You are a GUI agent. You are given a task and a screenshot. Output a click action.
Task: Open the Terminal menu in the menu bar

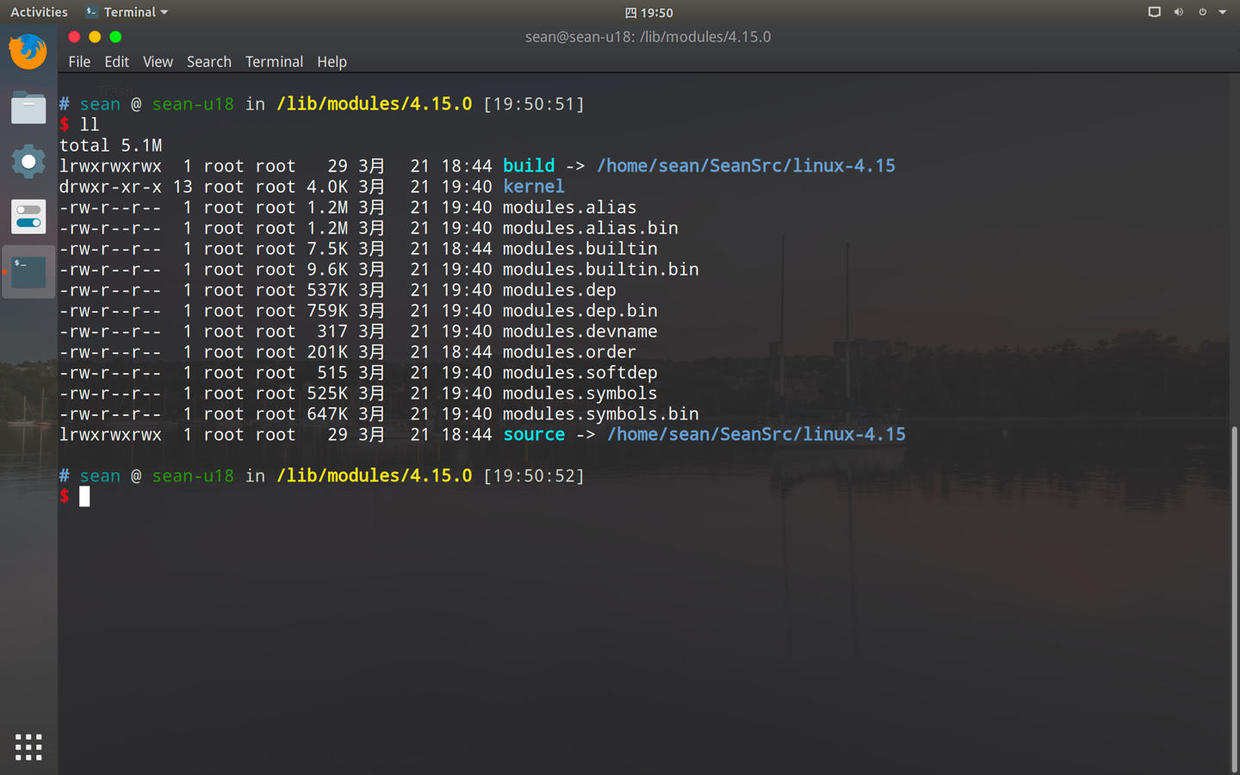pos(274,62)
